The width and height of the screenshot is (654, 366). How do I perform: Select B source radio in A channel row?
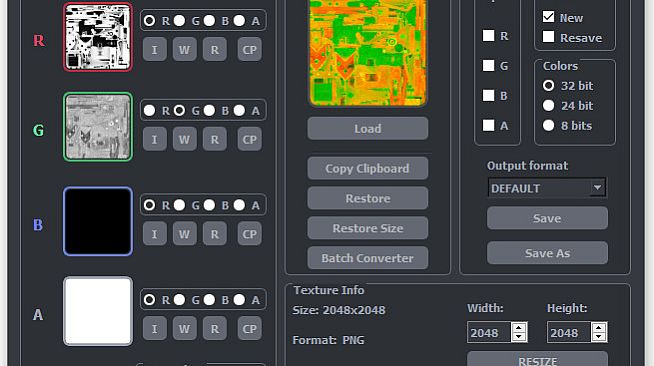[209, 300]
